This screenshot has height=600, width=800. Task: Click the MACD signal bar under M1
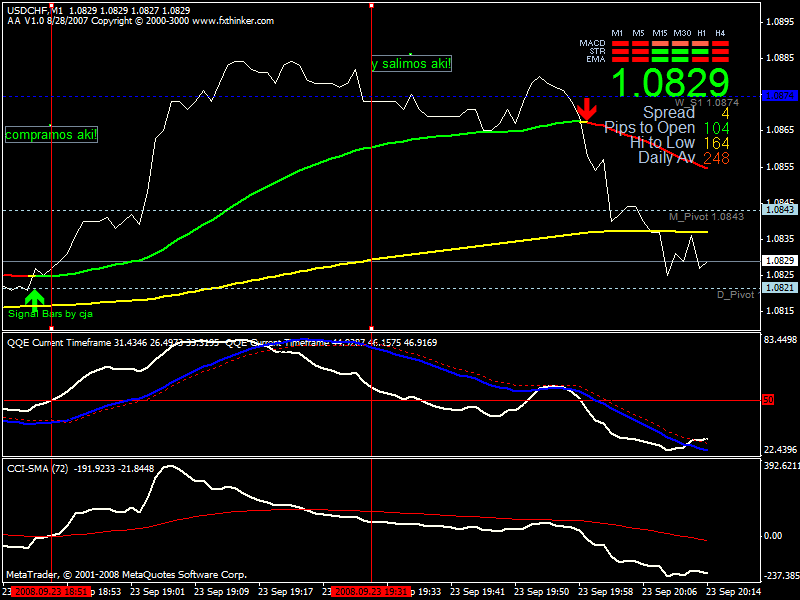pyautogui.click(x=620, y=44)
